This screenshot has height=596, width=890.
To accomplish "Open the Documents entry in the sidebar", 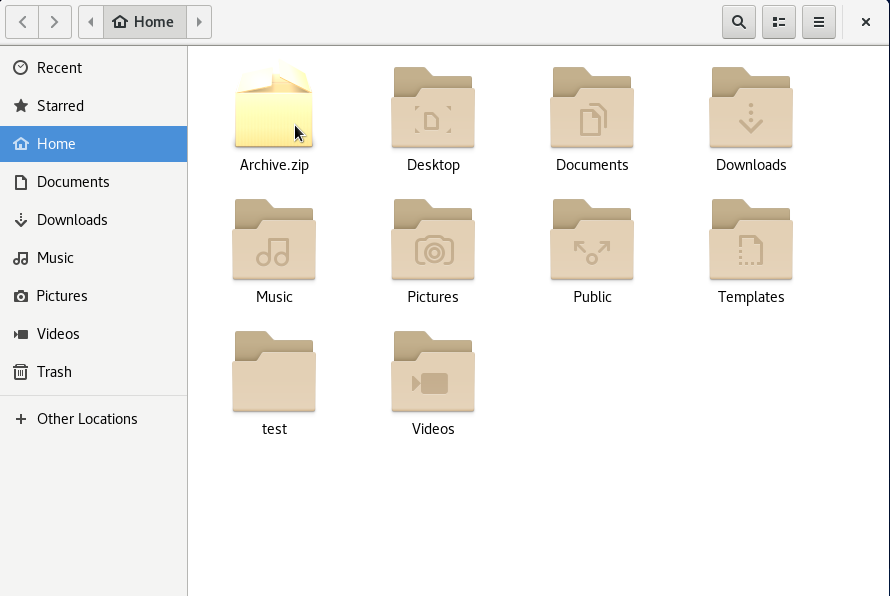I will tap(72, 181).
